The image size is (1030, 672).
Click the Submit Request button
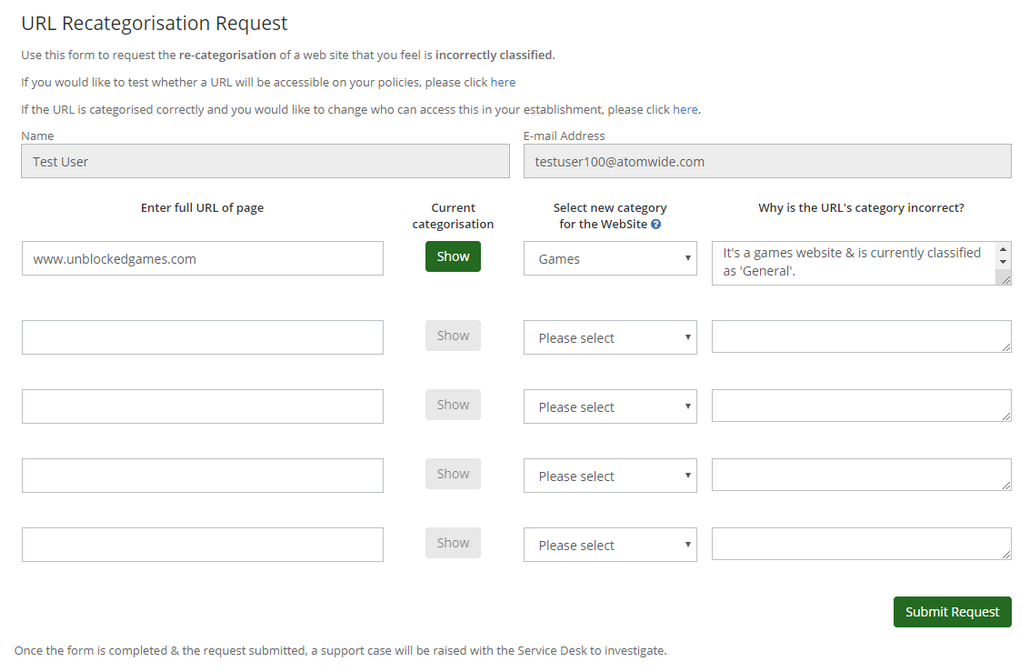point(951,611)
